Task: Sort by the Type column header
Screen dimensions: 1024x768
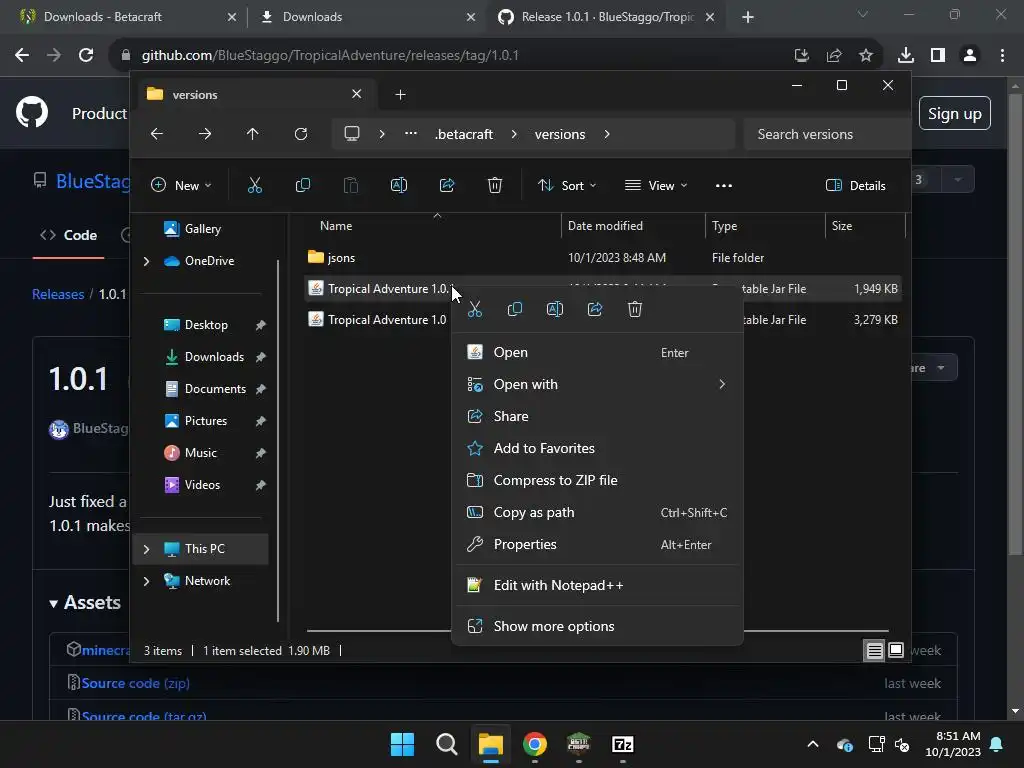Action: (x=765, y=226)
